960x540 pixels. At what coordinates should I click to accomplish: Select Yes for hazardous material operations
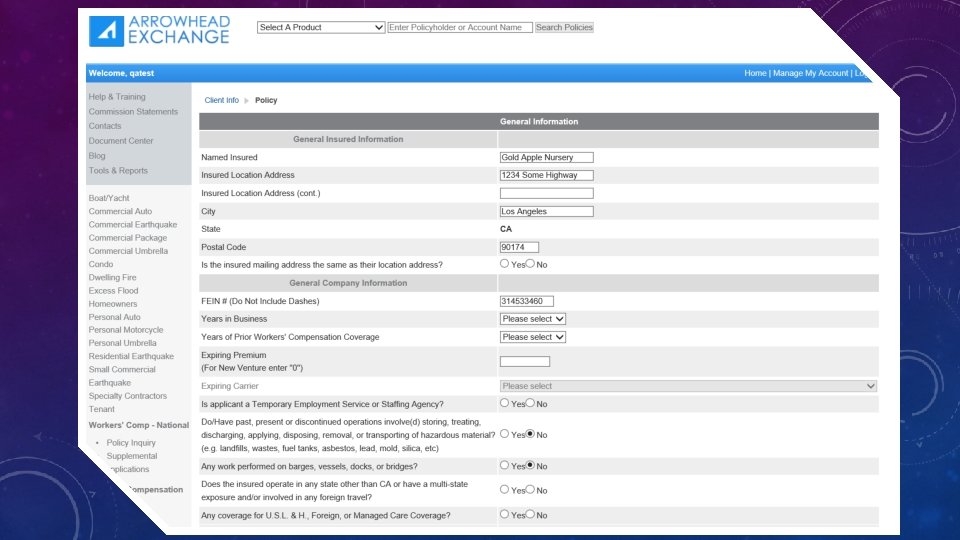click(x=504, y=434)
